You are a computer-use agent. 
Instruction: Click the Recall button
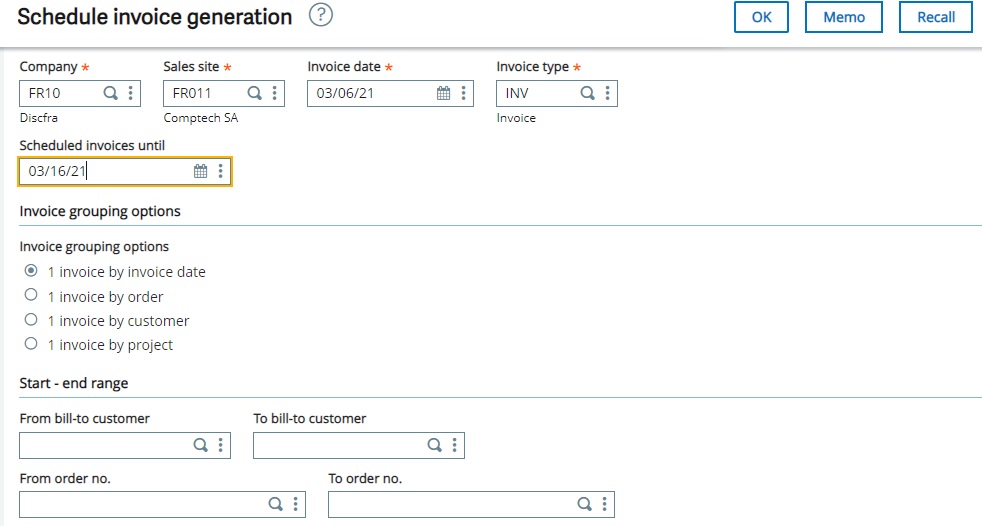pos(936,17)
